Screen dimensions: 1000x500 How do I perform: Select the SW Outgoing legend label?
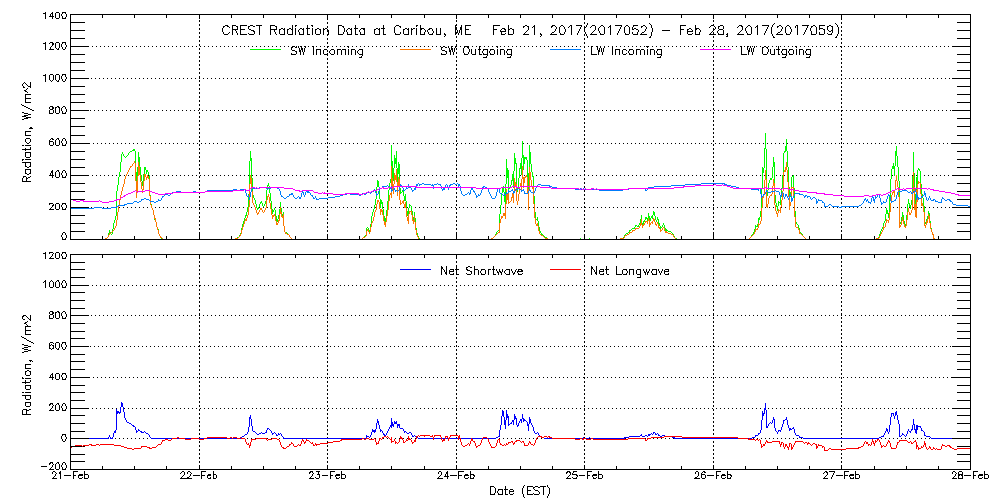click(476, 51)
